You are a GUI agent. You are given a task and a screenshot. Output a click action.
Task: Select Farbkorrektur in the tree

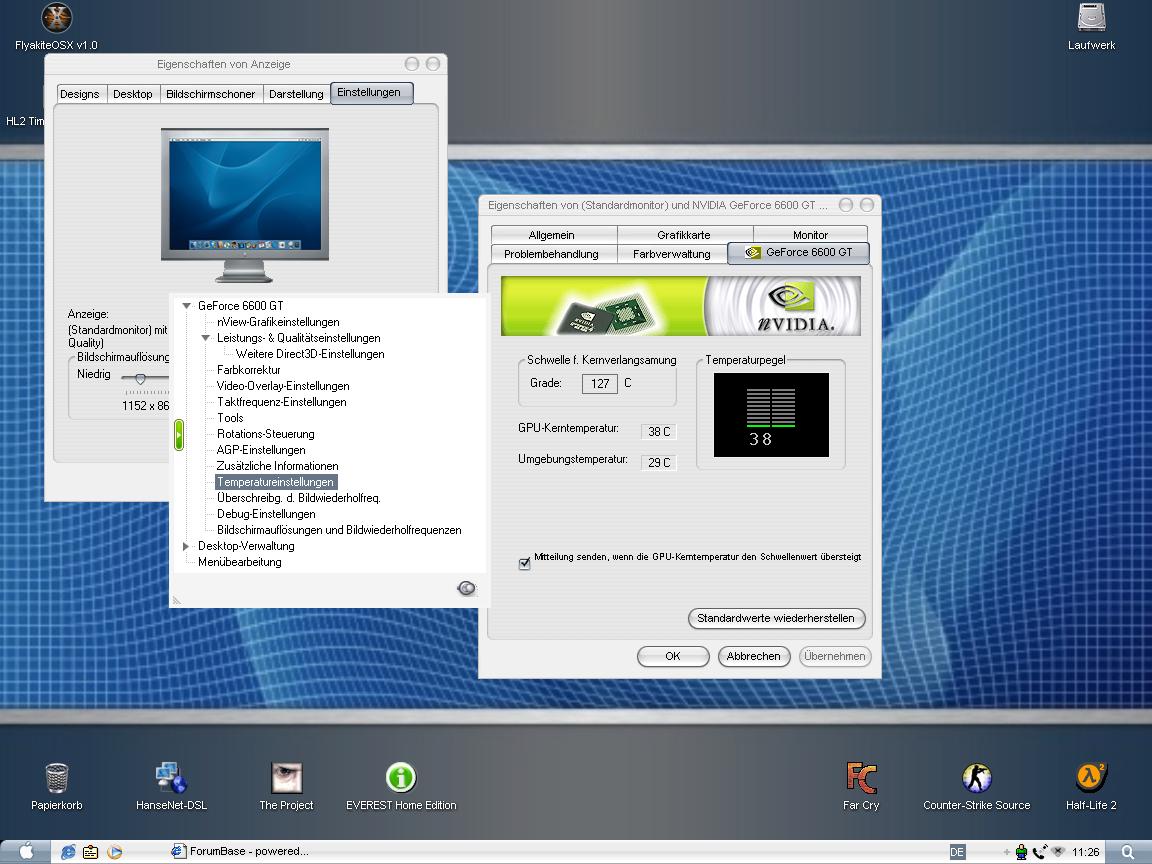(248, 370)
